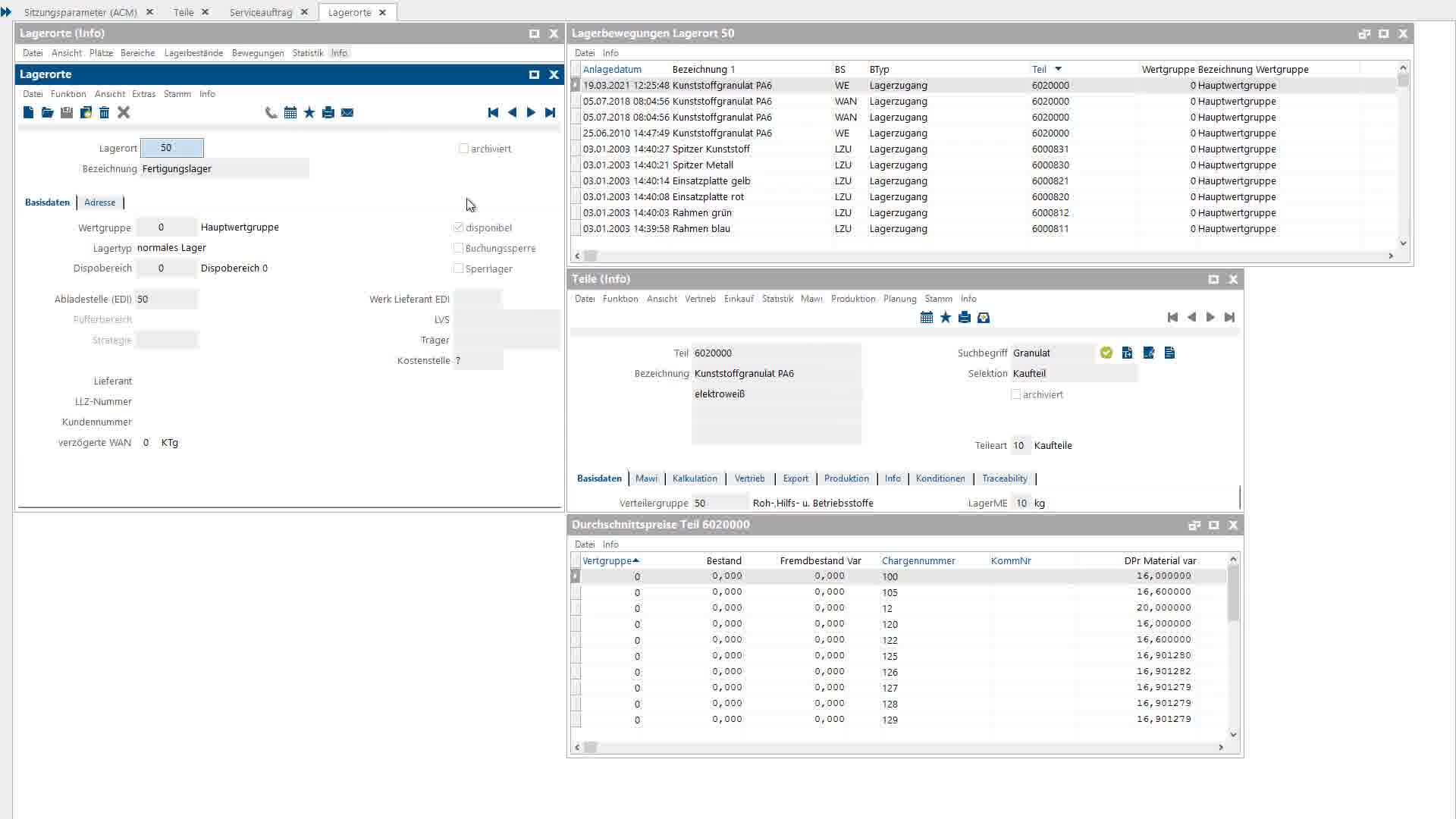Click the text-plus document icon beside Suchbegriff
Image resolution: width=1456 pixels, height=819 pixels.
(1128, 353)
